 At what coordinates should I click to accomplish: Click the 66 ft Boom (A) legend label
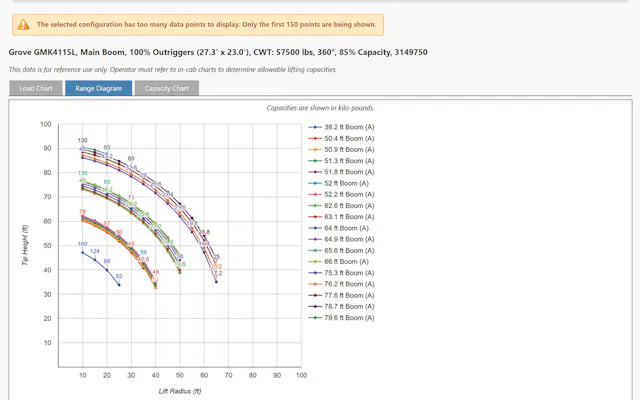coord(347,262)
